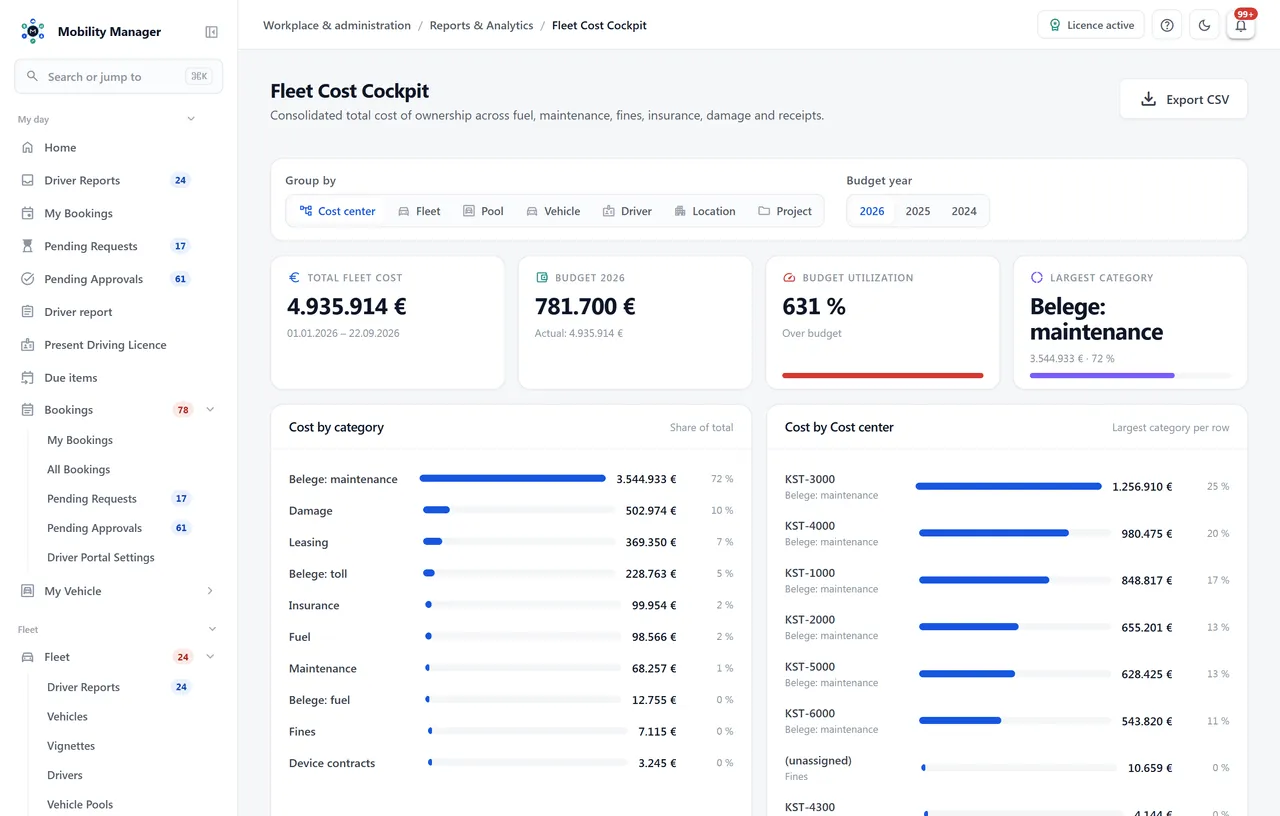Open Vehicle Pools under Fleet
Screen dimensions: 1280x816
click(x=80, y=804)
